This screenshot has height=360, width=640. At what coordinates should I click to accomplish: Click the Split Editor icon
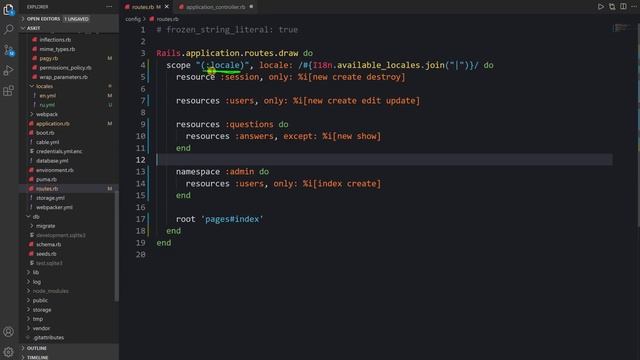[x=623, y=7]
